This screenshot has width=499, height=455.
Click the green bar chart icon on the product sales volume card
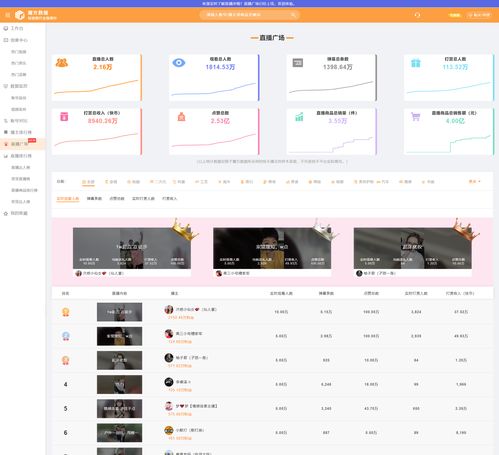pos(299,117)
